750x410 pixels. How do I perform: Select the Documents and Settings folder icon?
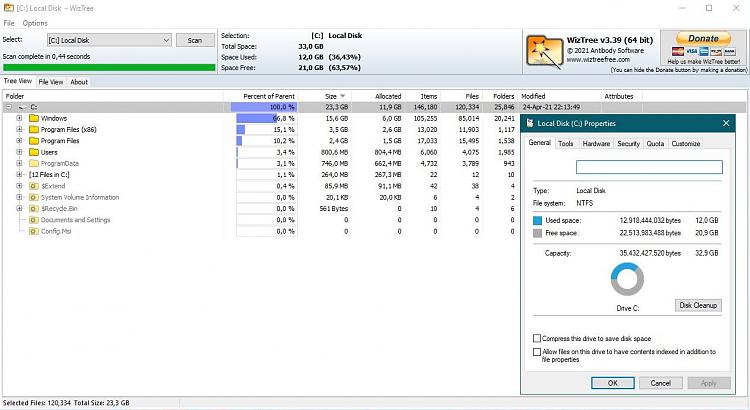tap(33, 220)
